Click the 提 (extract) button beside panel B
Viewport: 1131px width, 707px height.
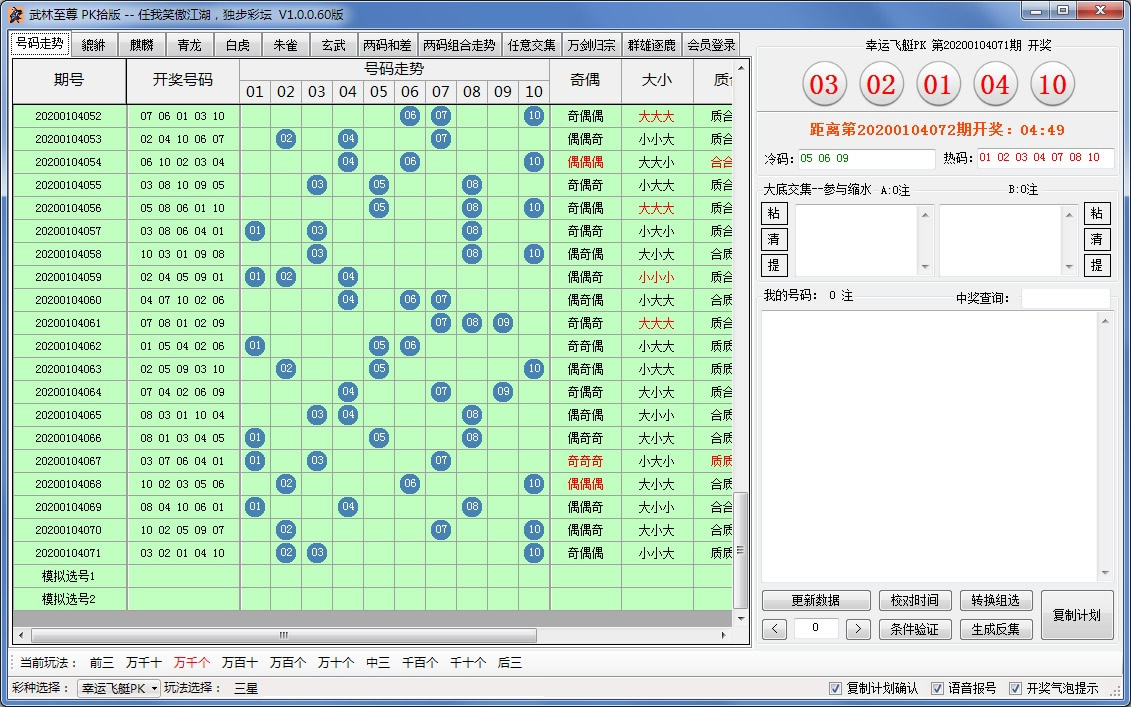coord(1098,265)
